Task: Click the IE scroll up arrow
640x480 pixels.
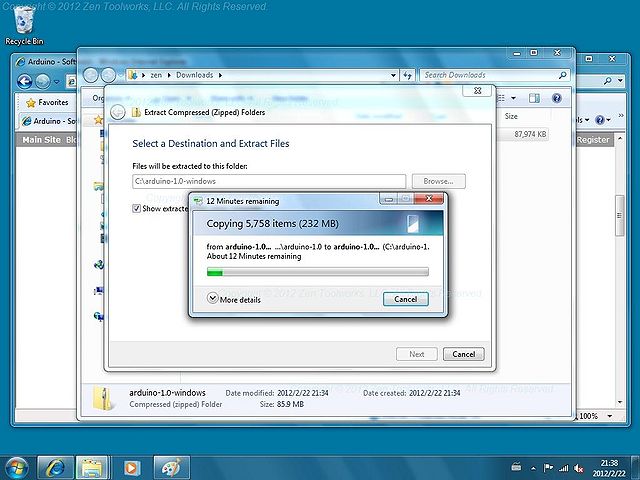Action: 620,139
